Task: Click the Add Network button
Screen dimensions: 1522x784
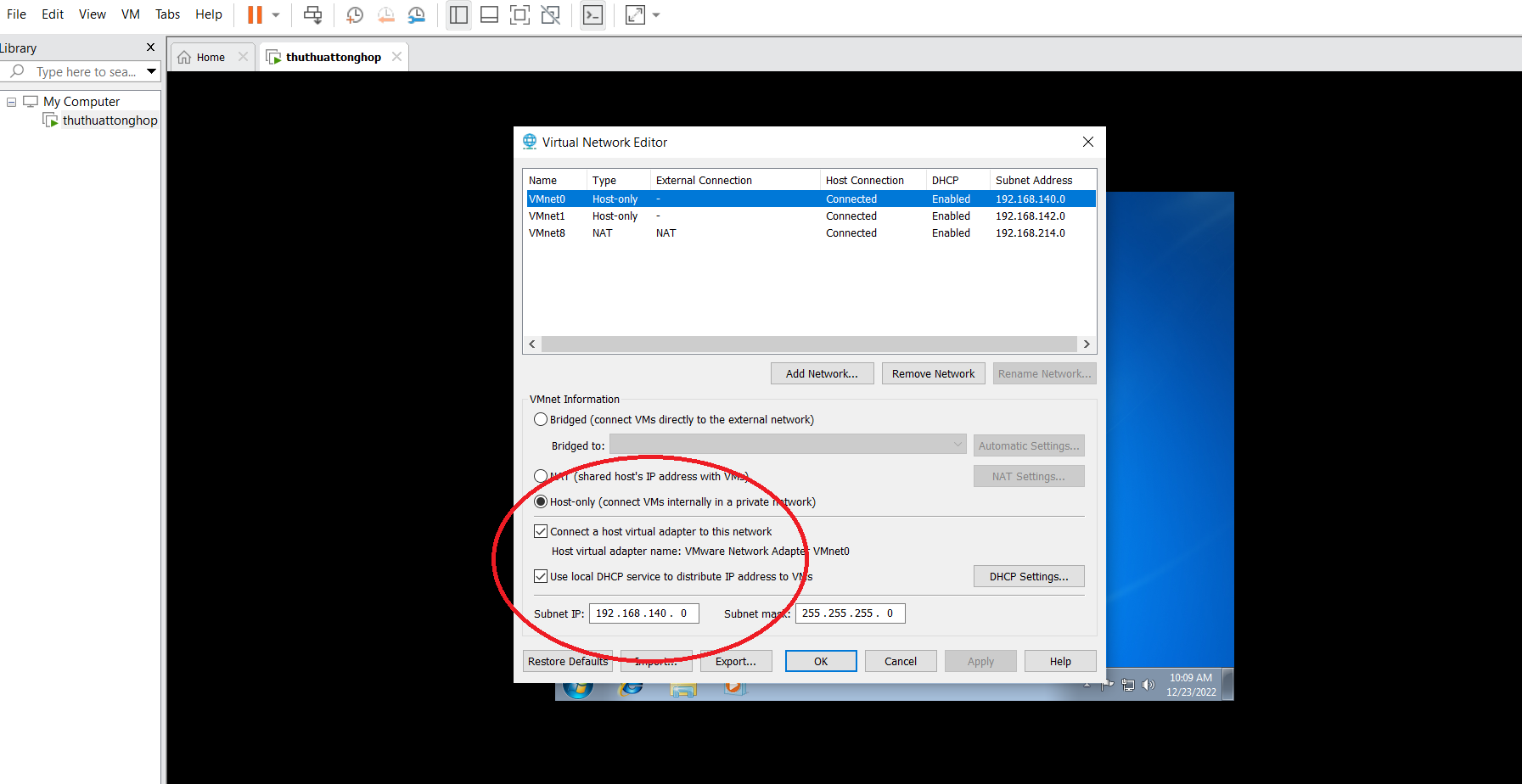Action: click(x=821, y=373)
